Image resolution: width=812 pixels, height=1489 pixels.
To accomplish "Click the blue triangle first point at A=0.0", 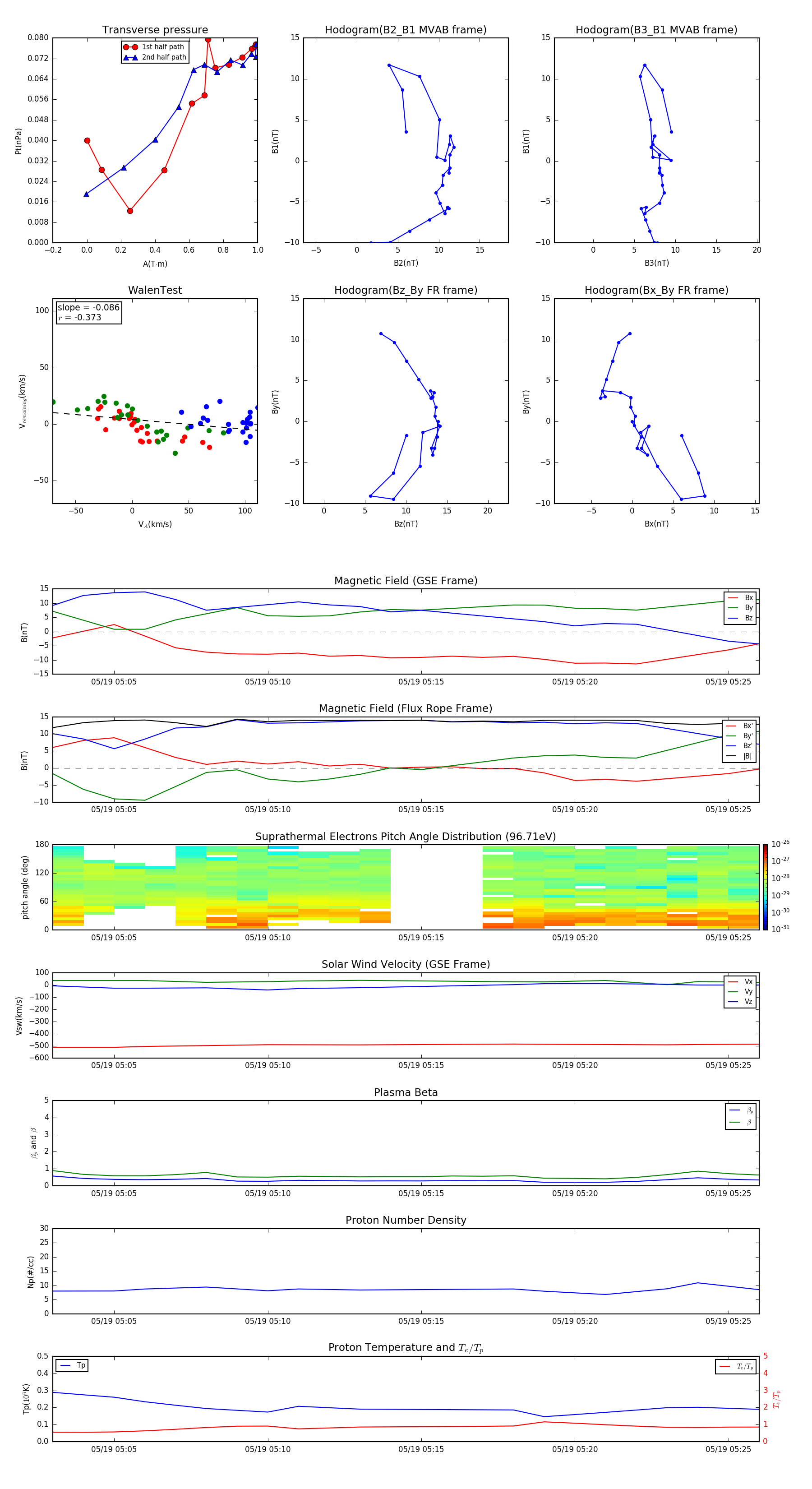I will point(86,194).
